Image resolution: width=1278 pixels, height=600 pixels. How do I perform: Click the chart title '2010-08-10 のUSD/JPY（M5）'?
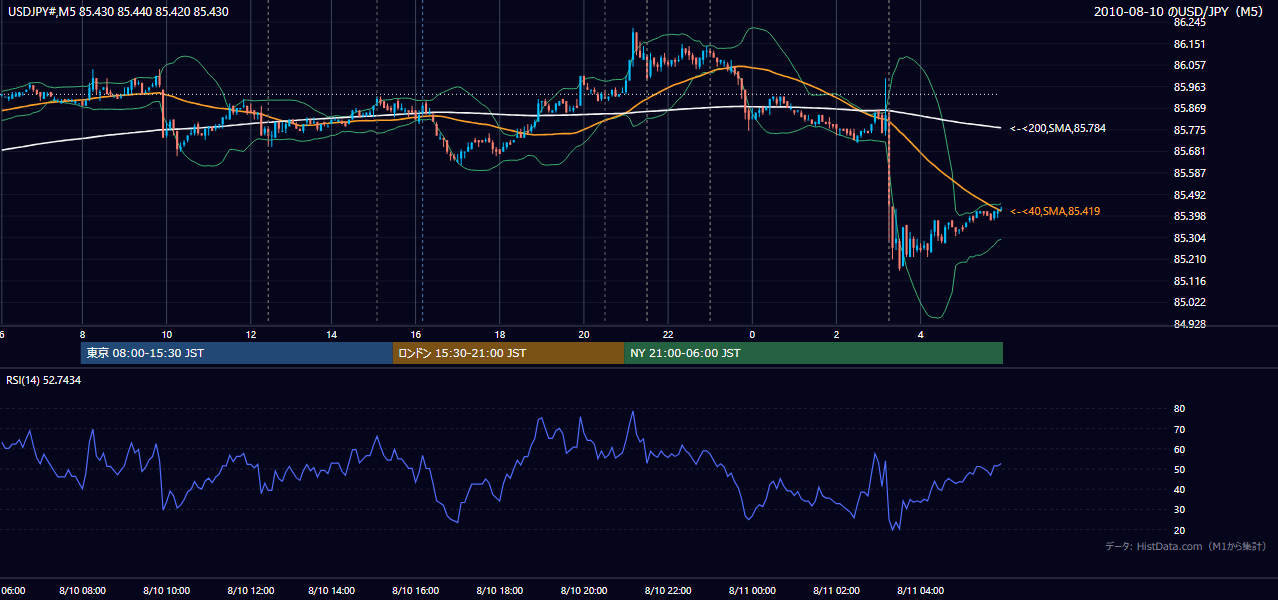tap(1181, 11)
